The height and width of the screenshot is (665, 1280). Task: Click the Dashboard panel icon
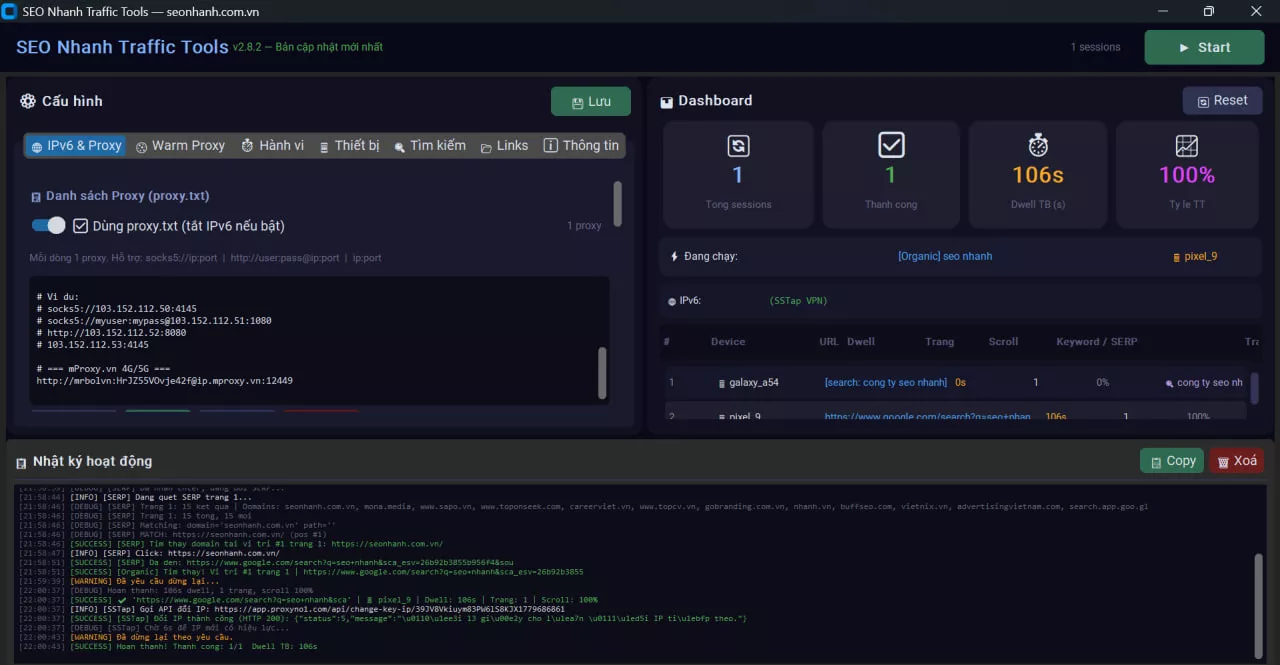(667, 102)
